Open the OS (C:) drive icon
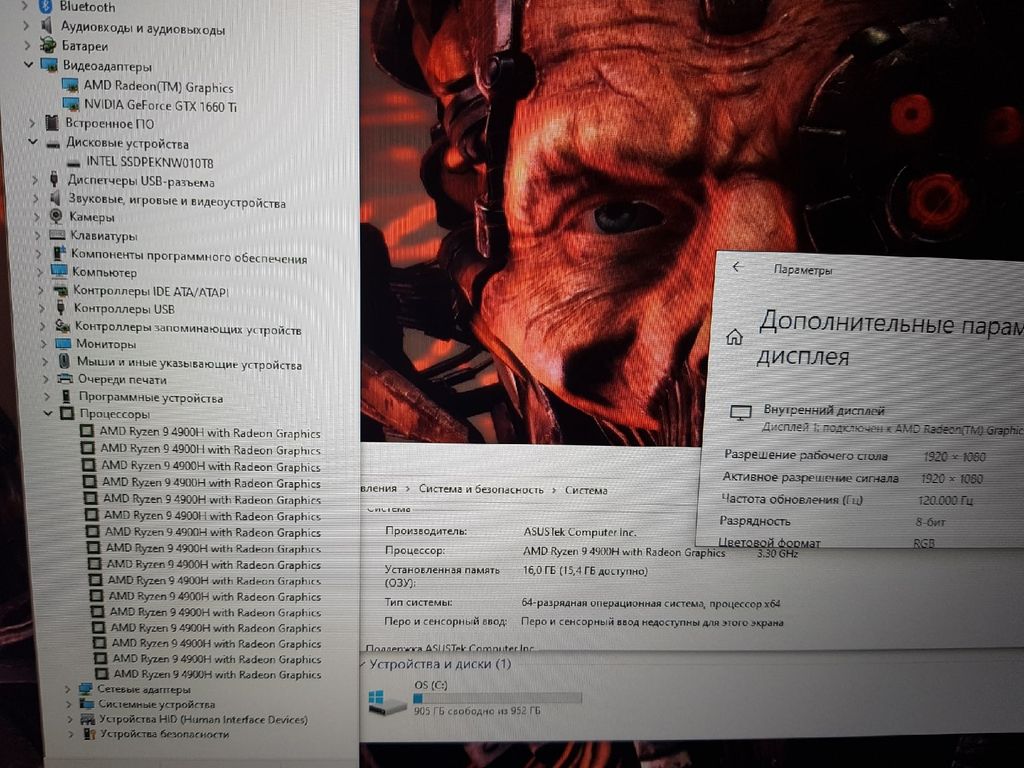The image size is (1024, 768). click(x=387, y=703)
